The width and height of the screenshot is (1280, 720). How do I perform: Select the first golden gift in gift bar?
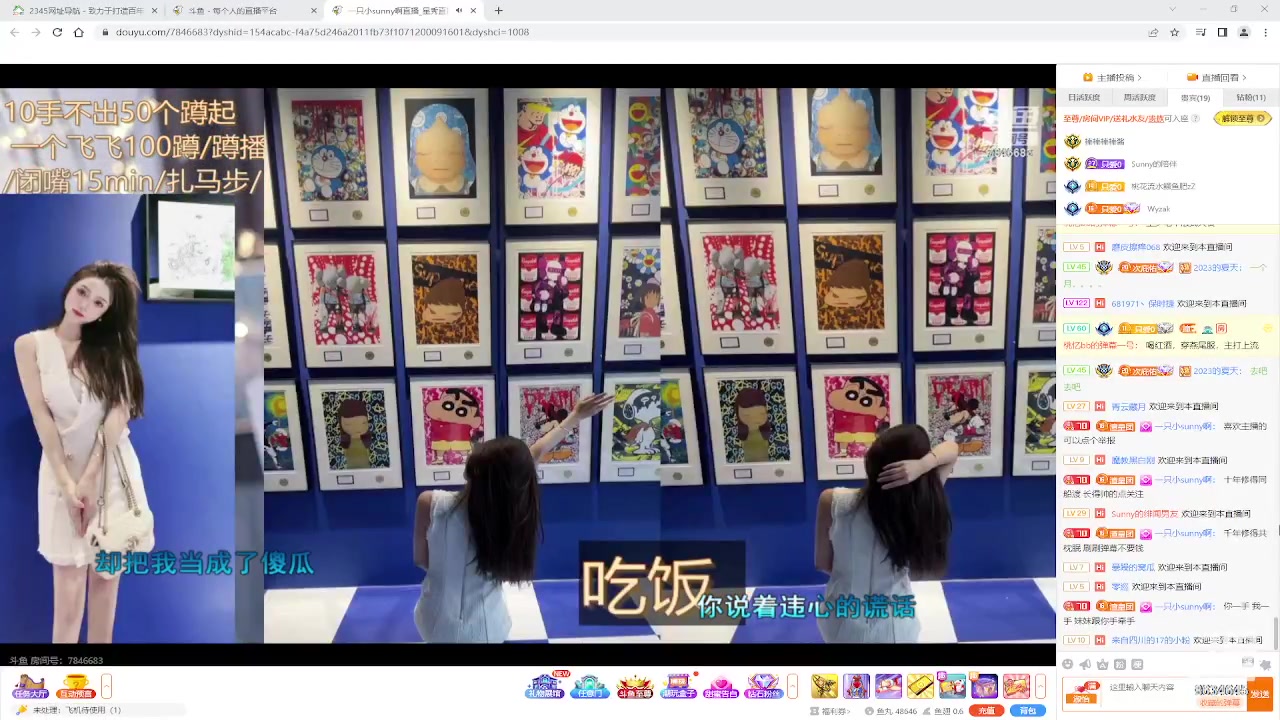824,686
